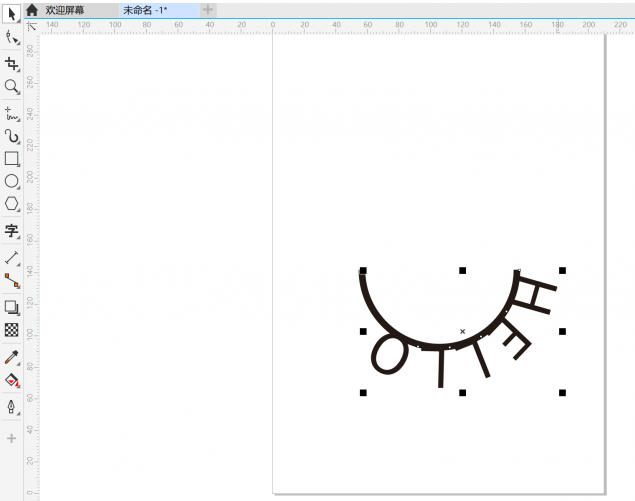This screenshot has width=635, height=501.
Task: Select the Ellipse tool
Action: point(12,181)
